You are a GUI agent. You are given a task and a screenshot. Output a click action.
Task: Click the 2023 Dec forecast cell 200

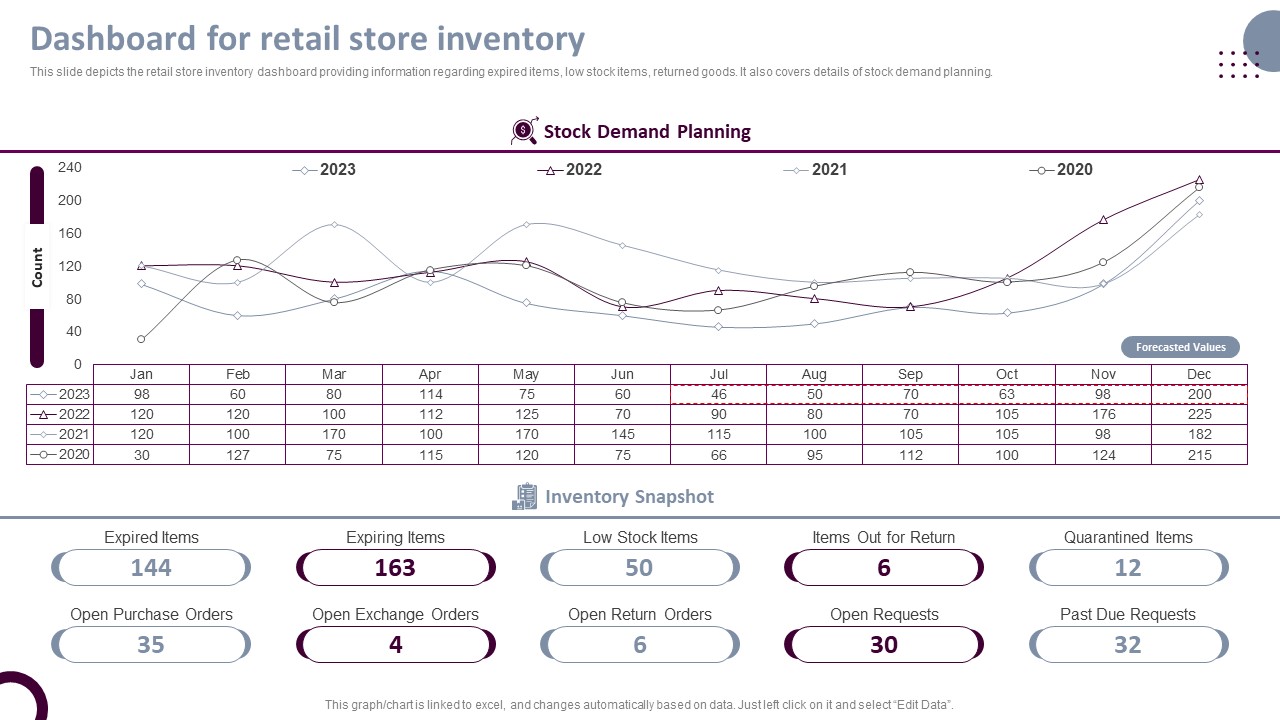(x=1199, y=394)
